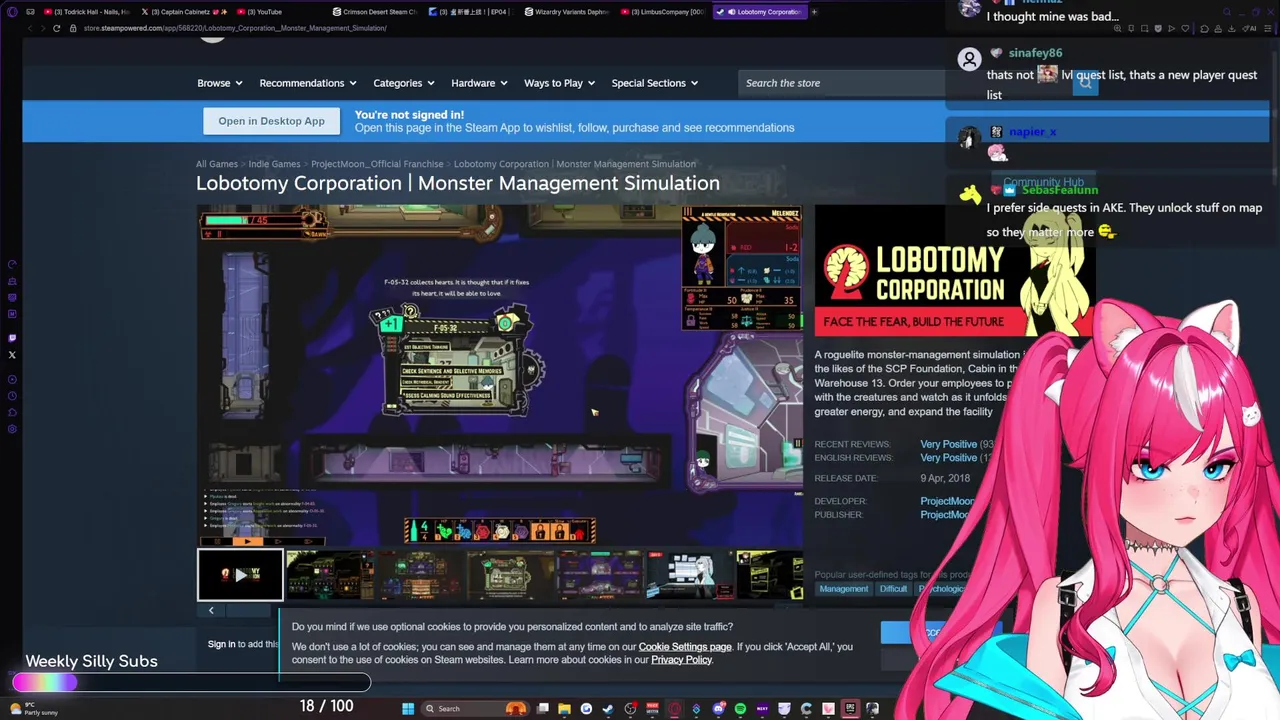This screenshot has height=720, width=1280.
Task: Open Task View on the taskbar
Action: pos(542,709)
